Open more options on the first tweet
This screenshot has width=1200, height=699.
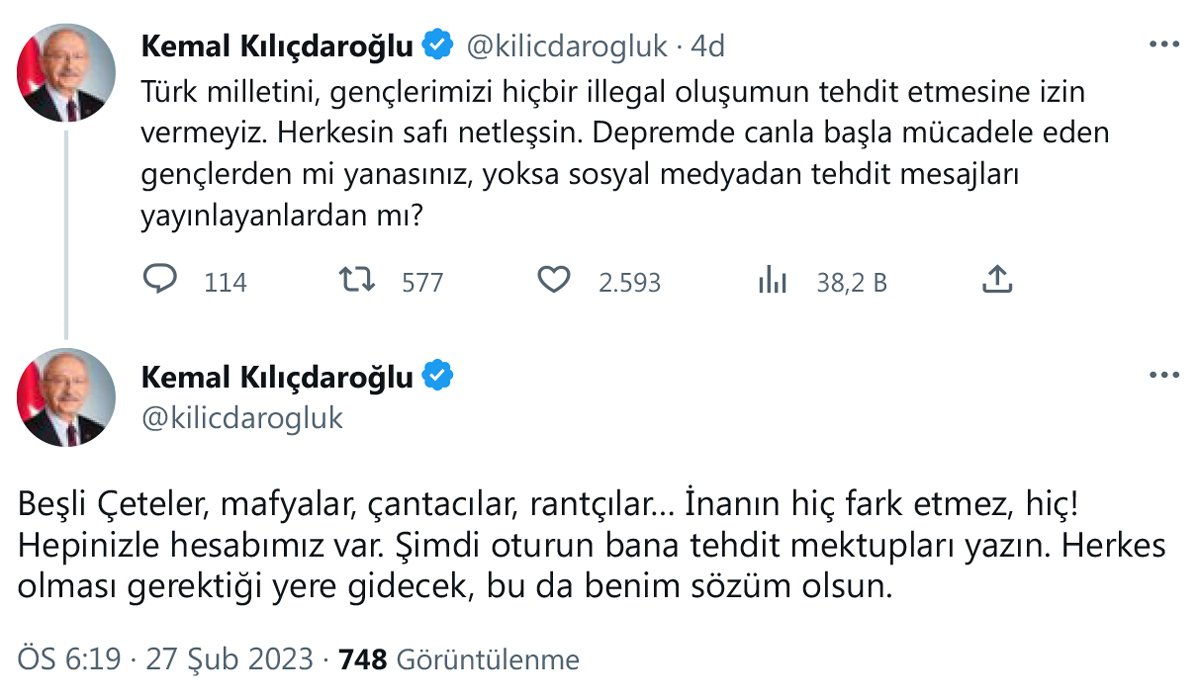coord(1164,46)
